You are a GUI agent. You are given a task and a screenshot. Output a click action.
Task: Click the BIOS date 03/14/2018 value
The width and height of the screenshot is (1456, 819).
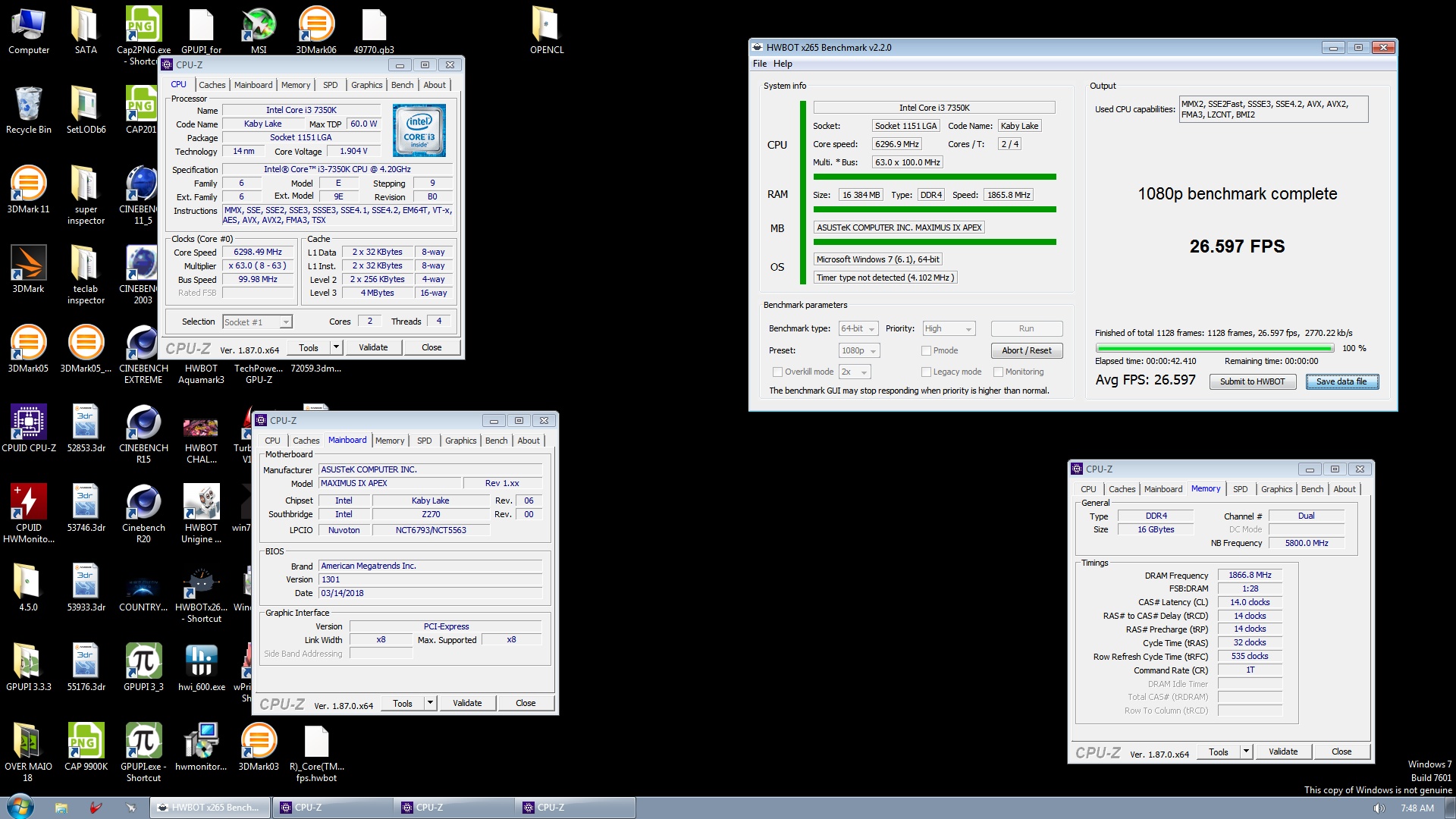click(x=430, y=593)
